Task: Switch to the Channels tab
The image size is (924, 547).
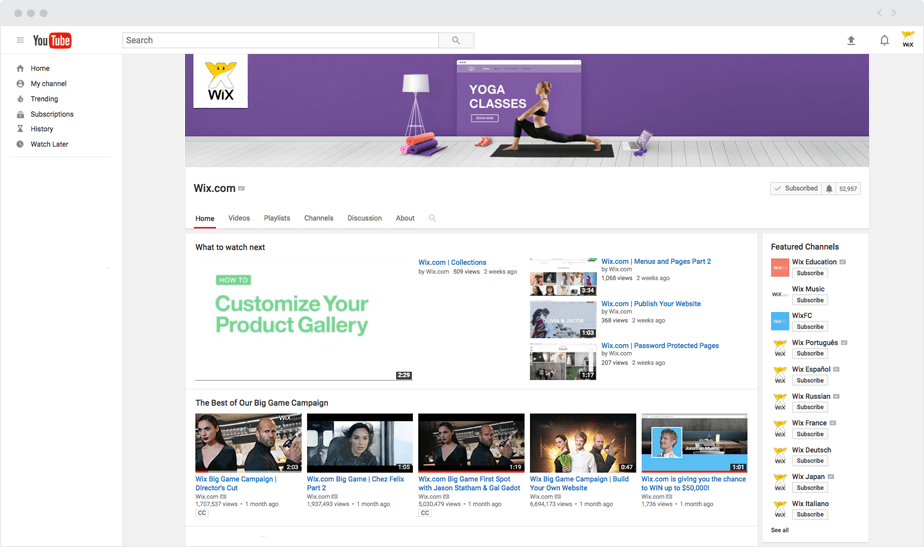Action: tap(319, 218)
